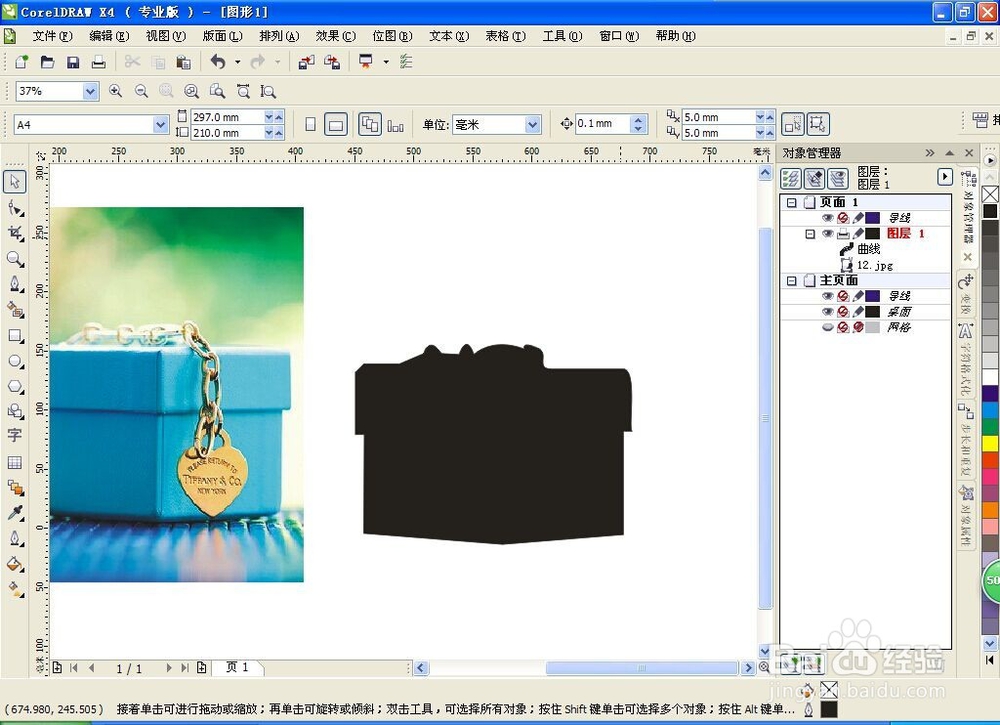Toggle printable icon of 网格 layer
The width and height of the screenshot is (1000, 725).
click(x=842, y=327)
